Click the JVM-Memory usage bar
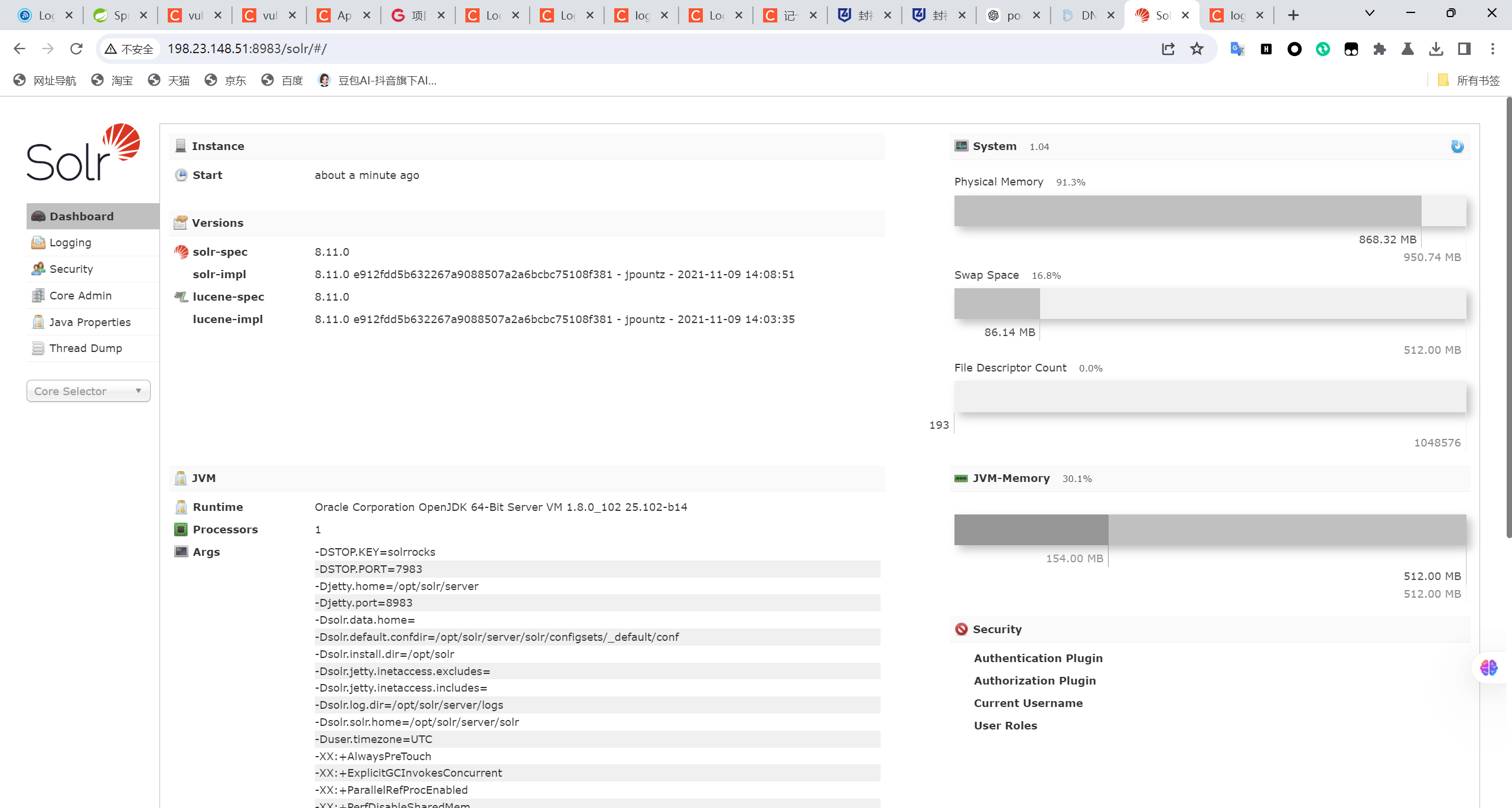 point(1210,530)
